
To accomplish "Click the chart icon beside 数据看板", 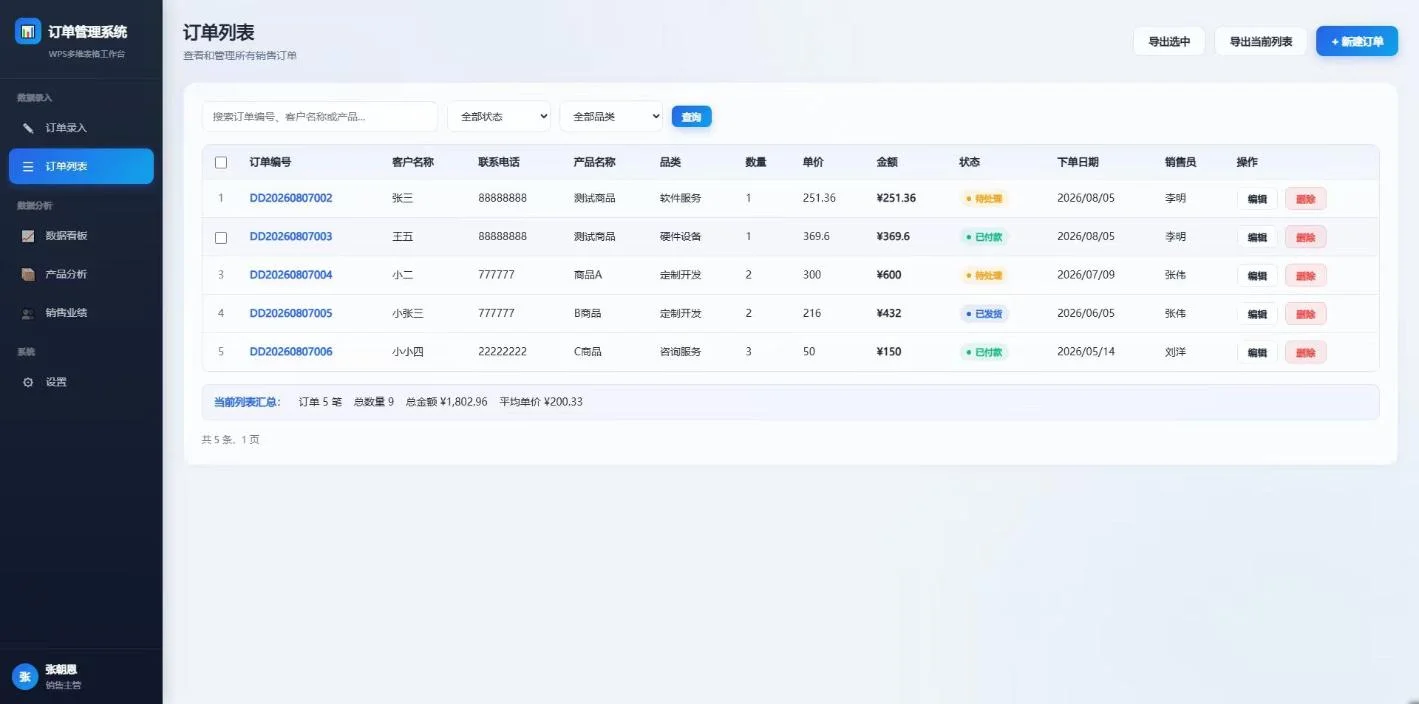I will (28, 236).
